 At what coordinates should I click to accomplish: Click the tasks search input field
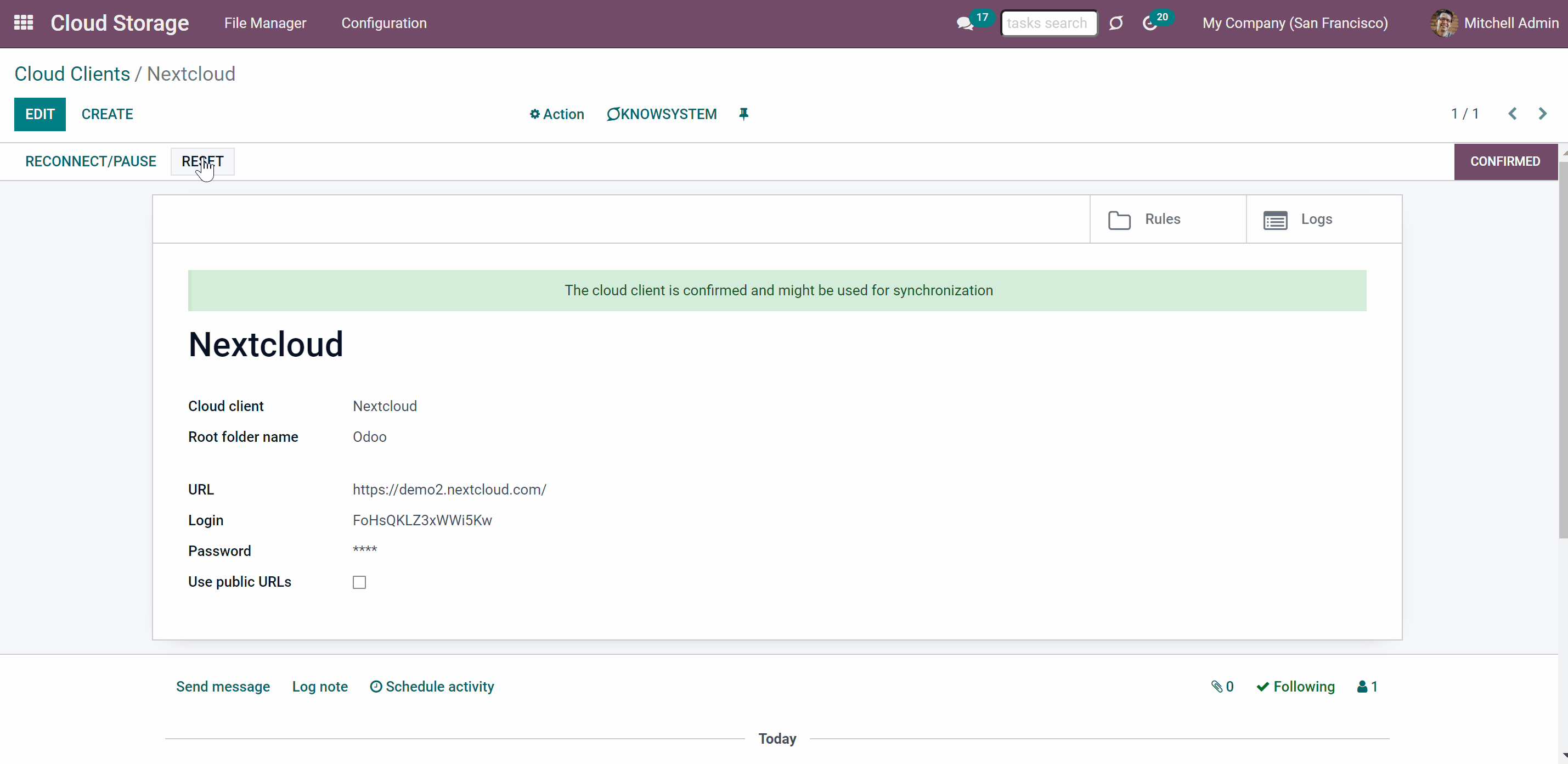1050,23
